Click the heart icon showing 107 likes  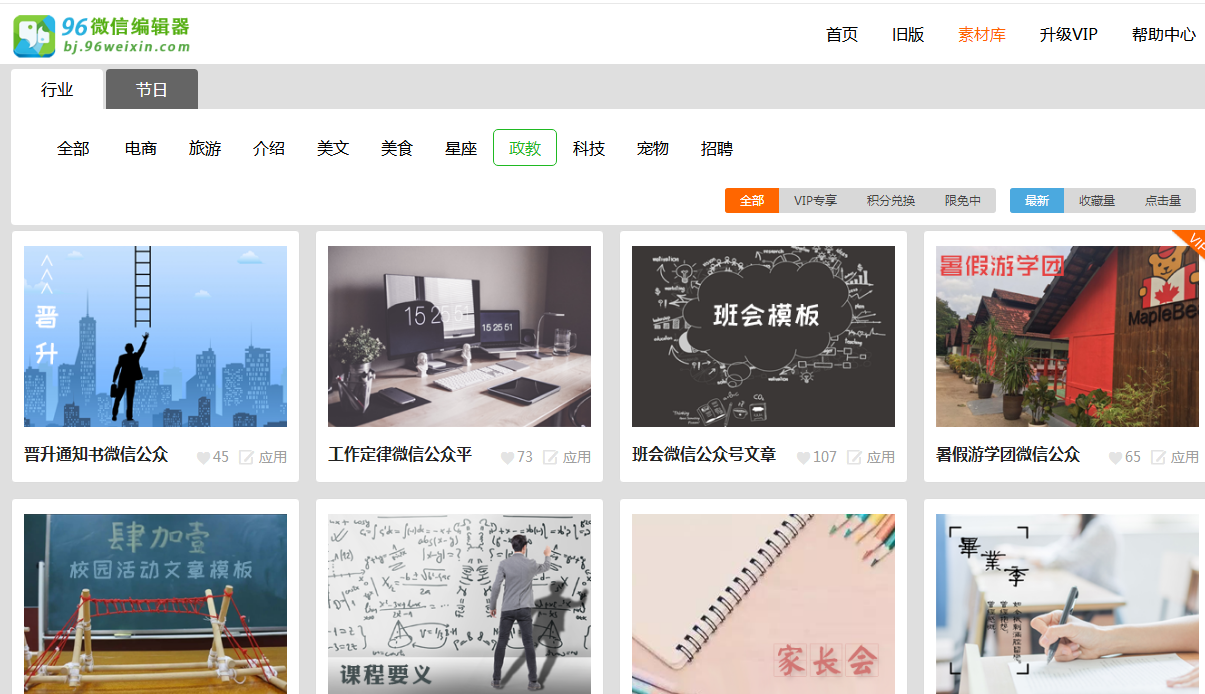point(803,457)
